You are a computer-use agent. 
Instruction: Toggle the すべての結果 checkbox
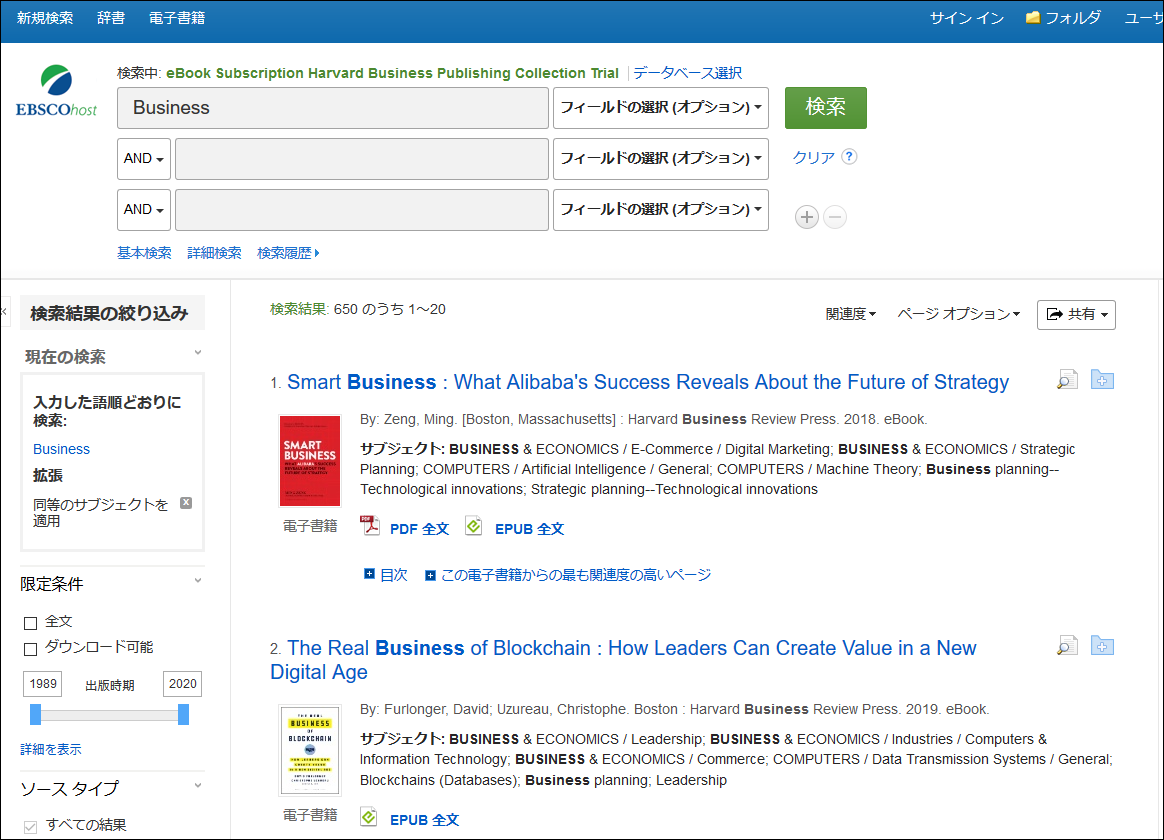(30, 826)
